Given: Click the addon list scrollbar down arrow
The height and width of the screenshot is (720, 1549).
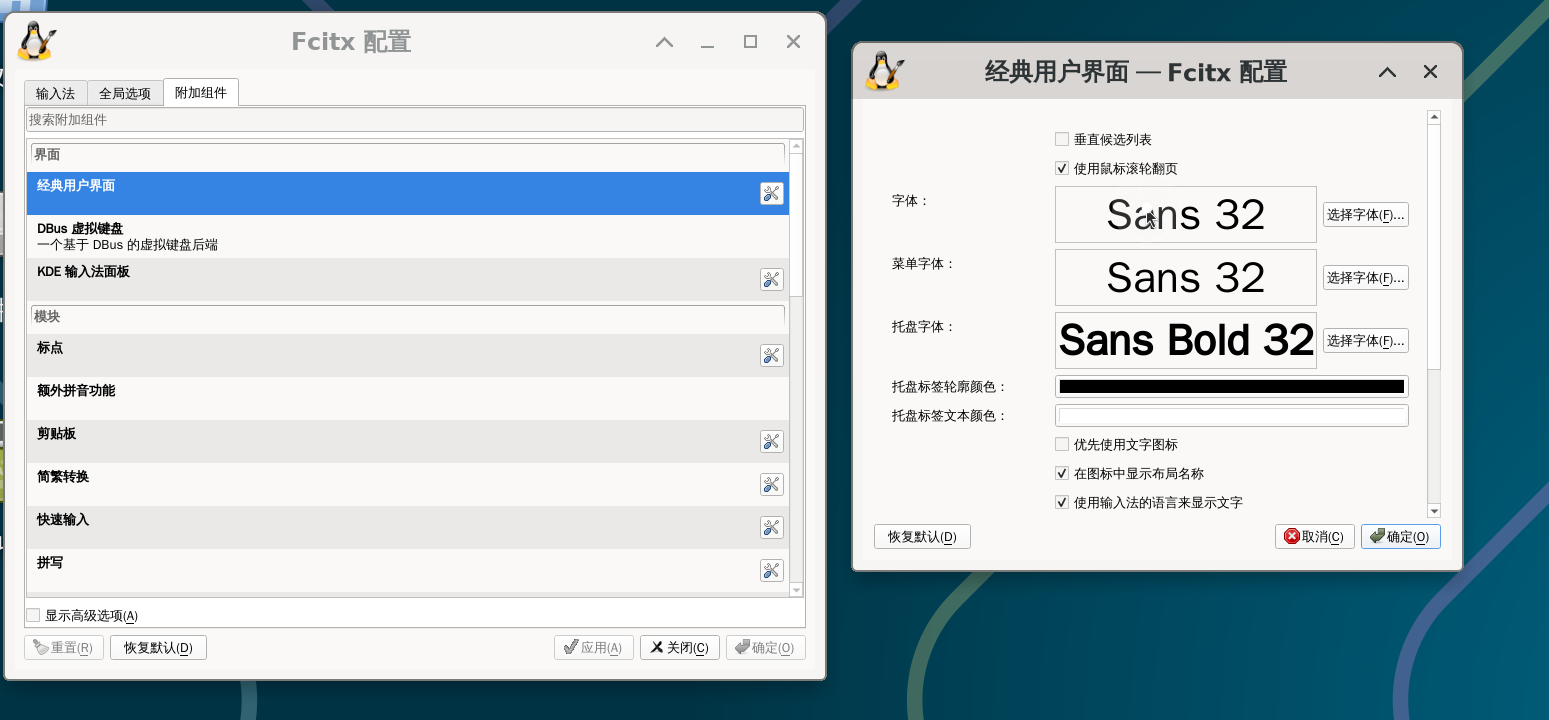Looking at the screenshot, I should [796, 590].
